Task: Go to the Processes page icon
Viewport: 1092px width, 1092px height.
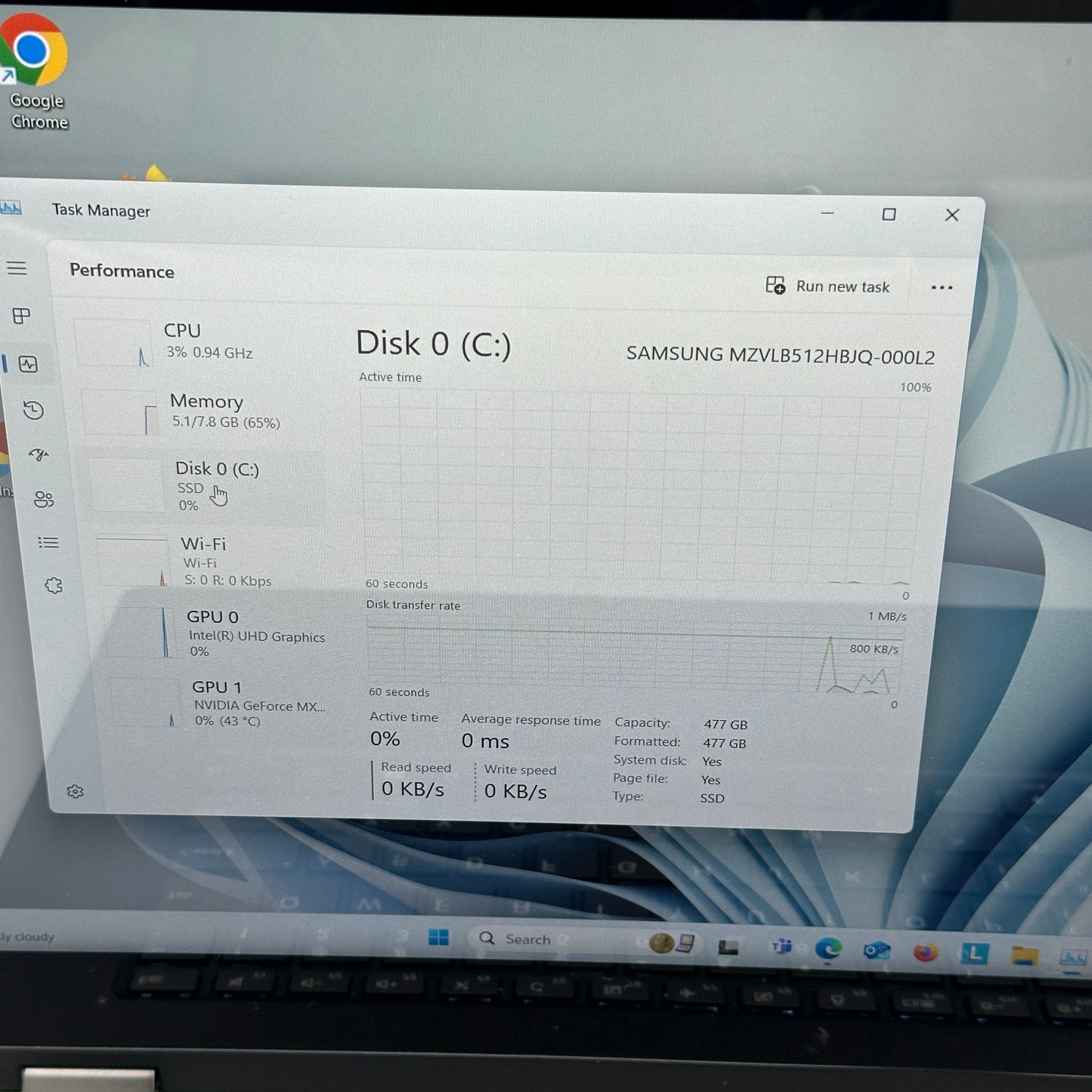Action: click(x=21, y=316)
